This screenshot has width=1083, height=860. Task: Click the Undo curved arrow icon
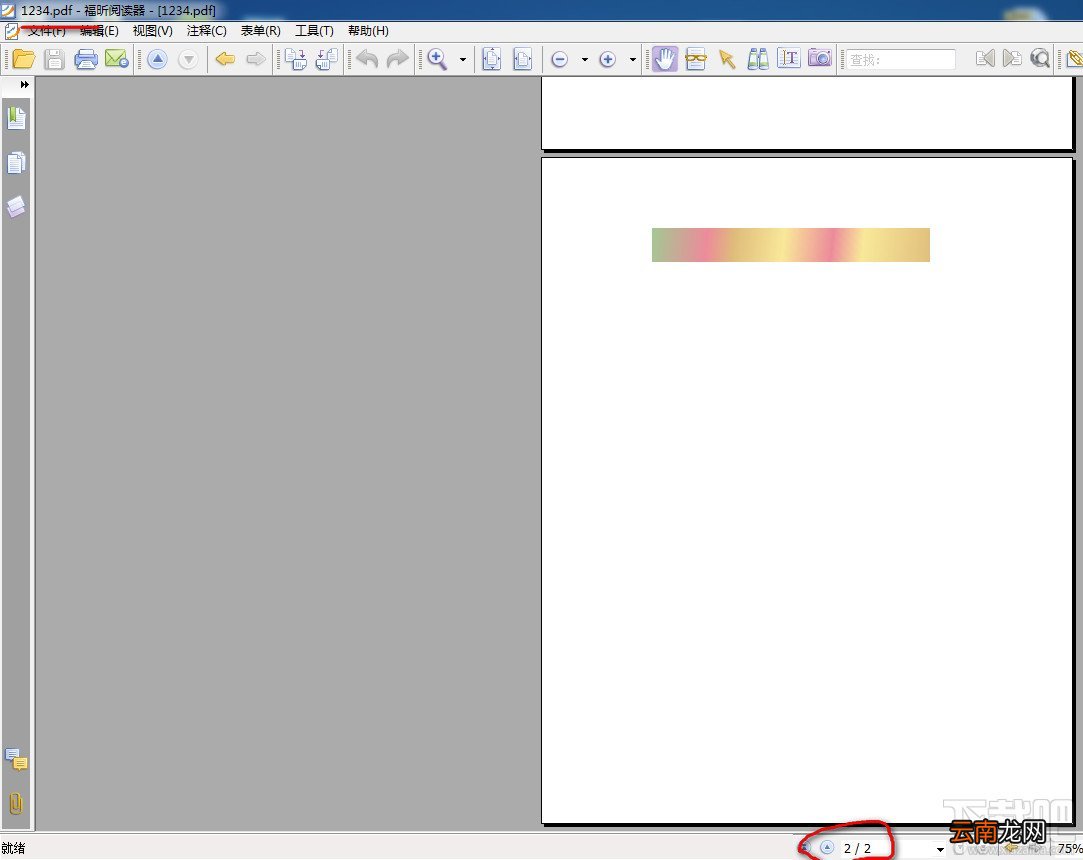(367, 59)
